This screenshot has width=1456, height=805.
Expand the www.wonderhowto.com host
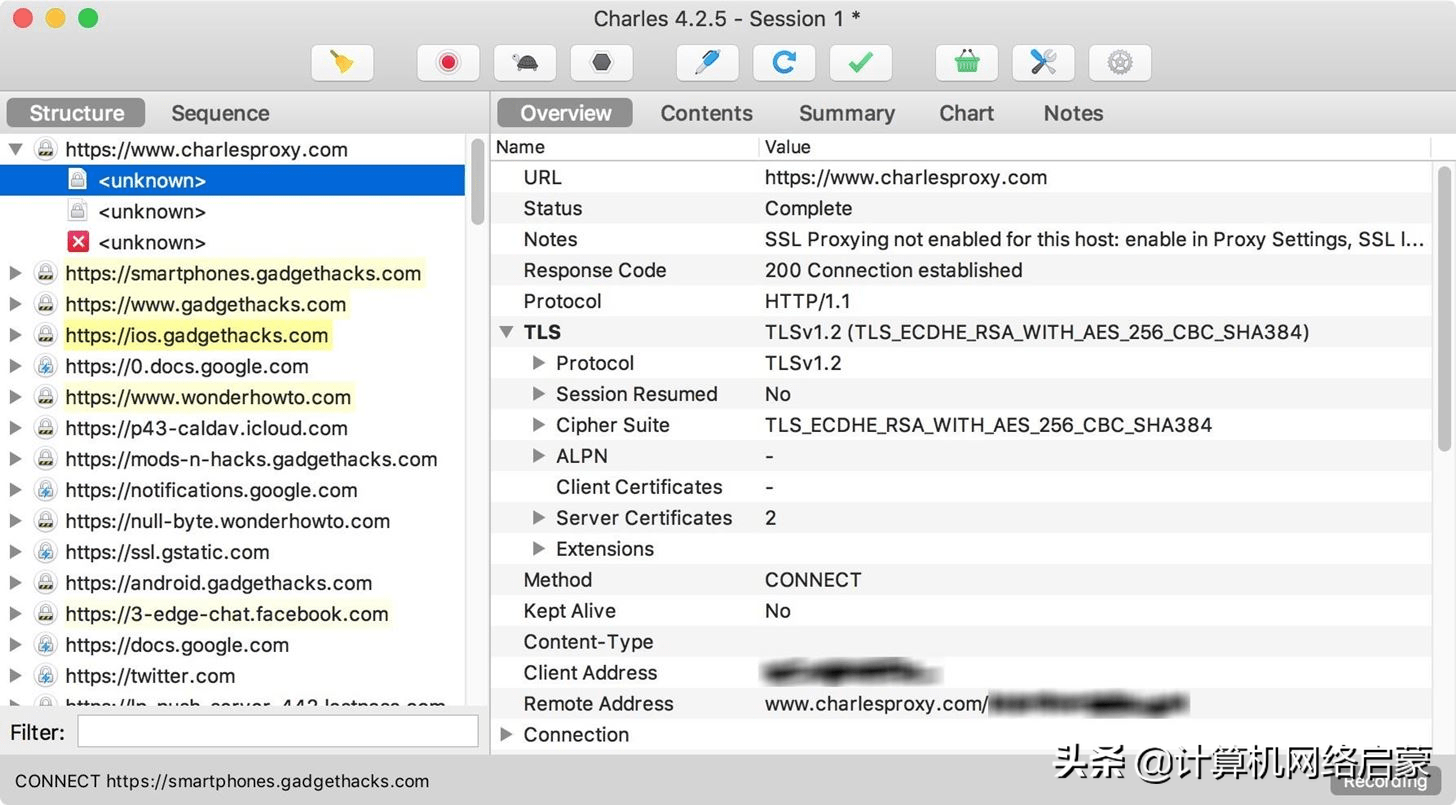(x=15, y=397)
